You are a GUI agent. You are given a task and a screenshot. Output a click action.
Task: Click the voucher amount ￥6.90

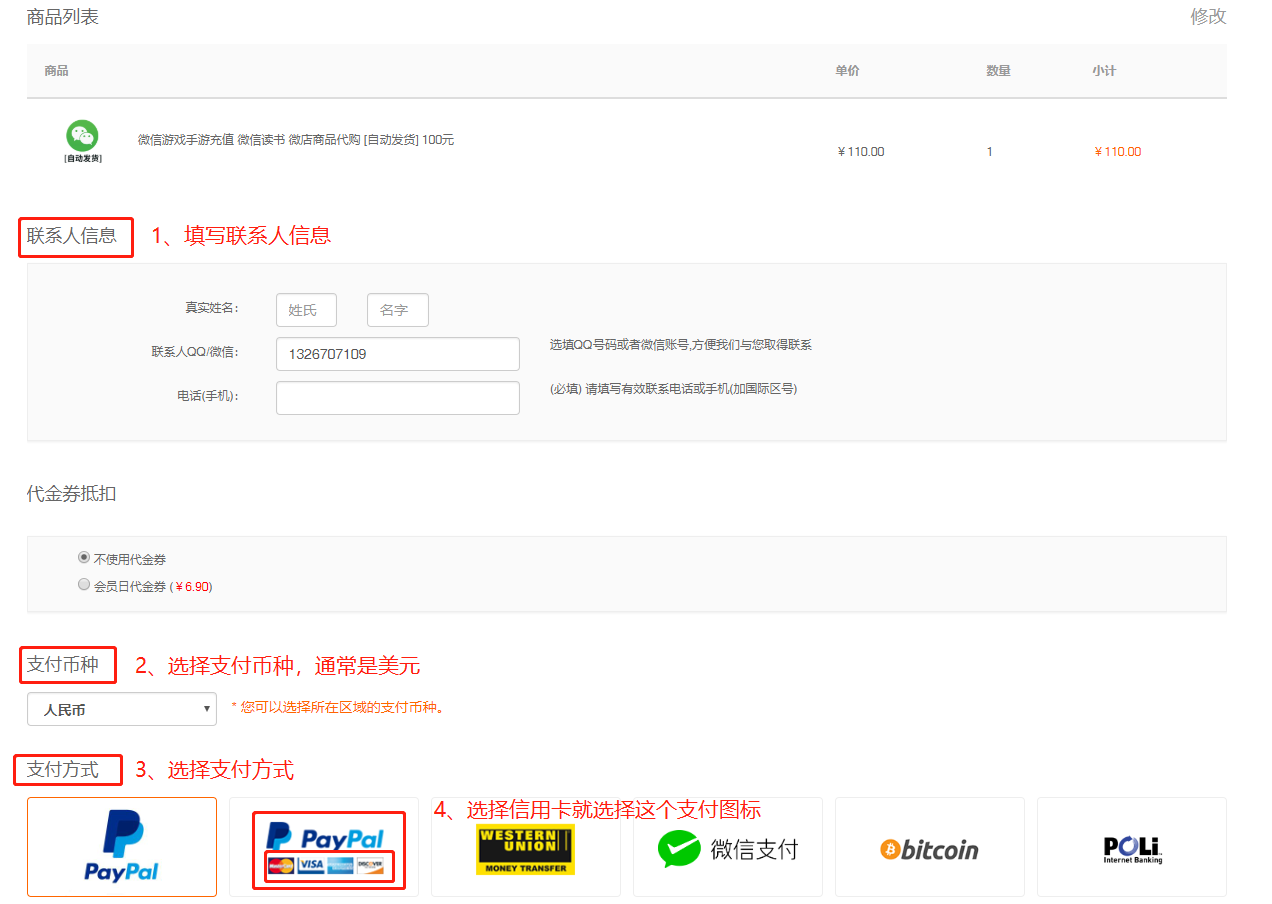[x=192, y=587]
